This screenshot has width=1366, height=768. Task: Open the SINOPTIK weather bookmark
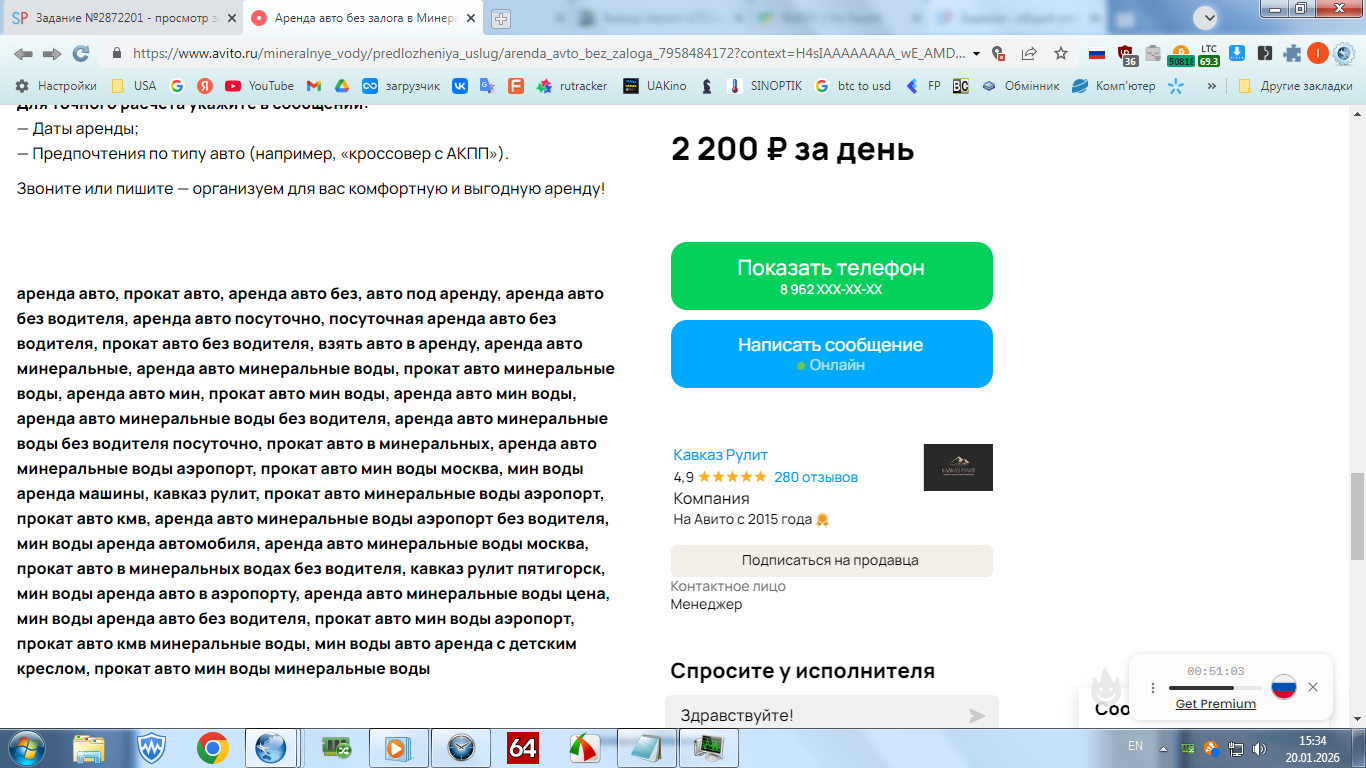pyautogui.click(x=765, y=86)
